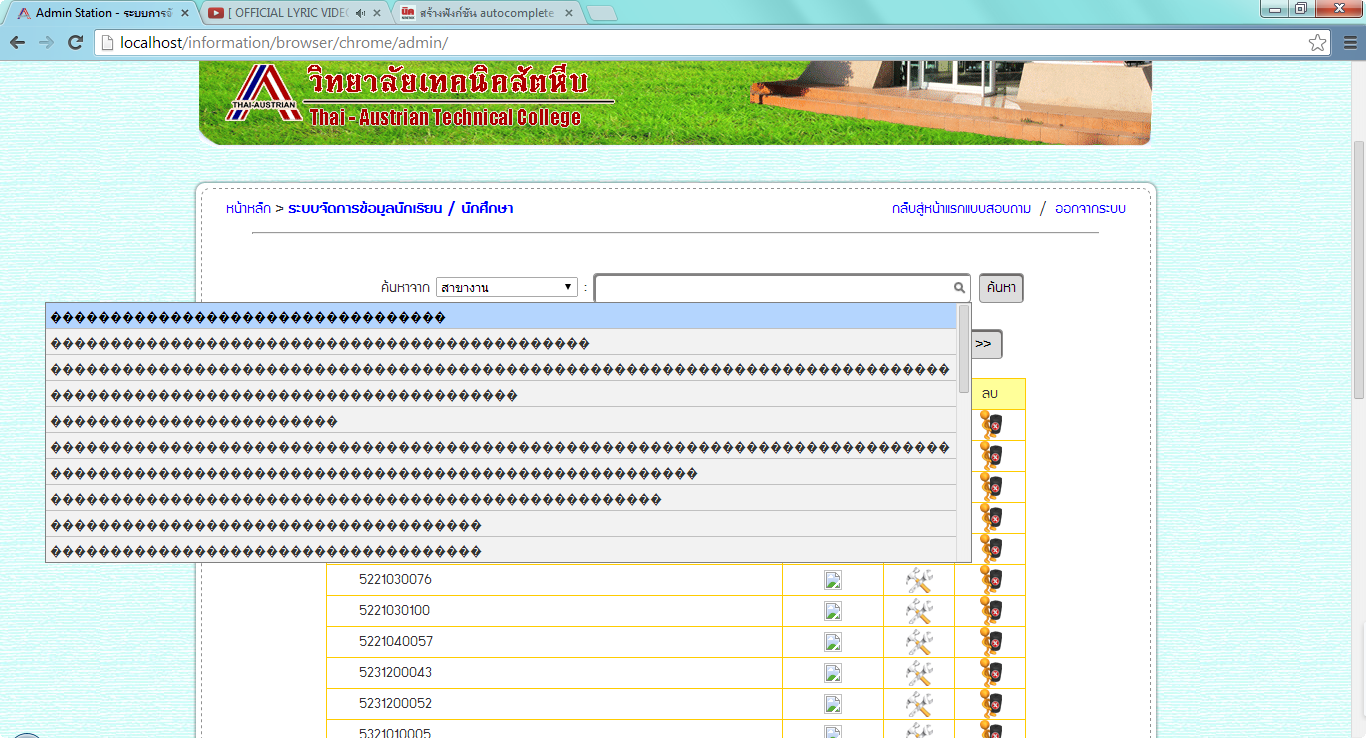Delete student record 5221030076
Screen dimensions: 1366x738
click(x=991, y=580)
